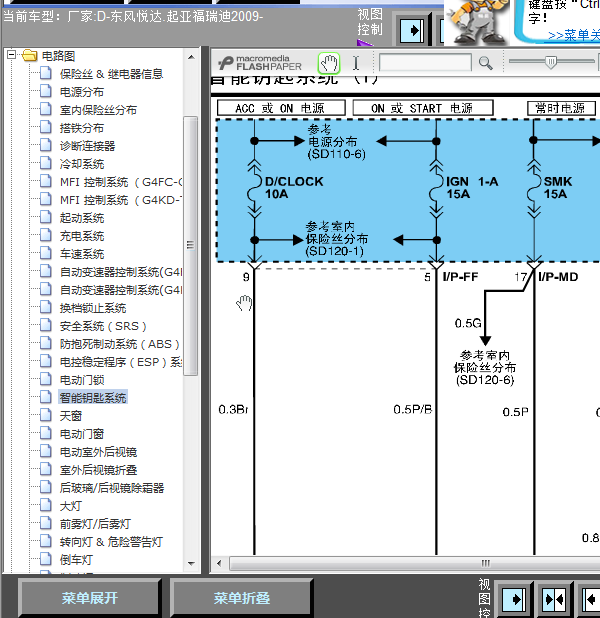Open the MFI 控制系统 (G4KD entry
This screenshot has width=600, height=618.
click(x=121, y=200)
